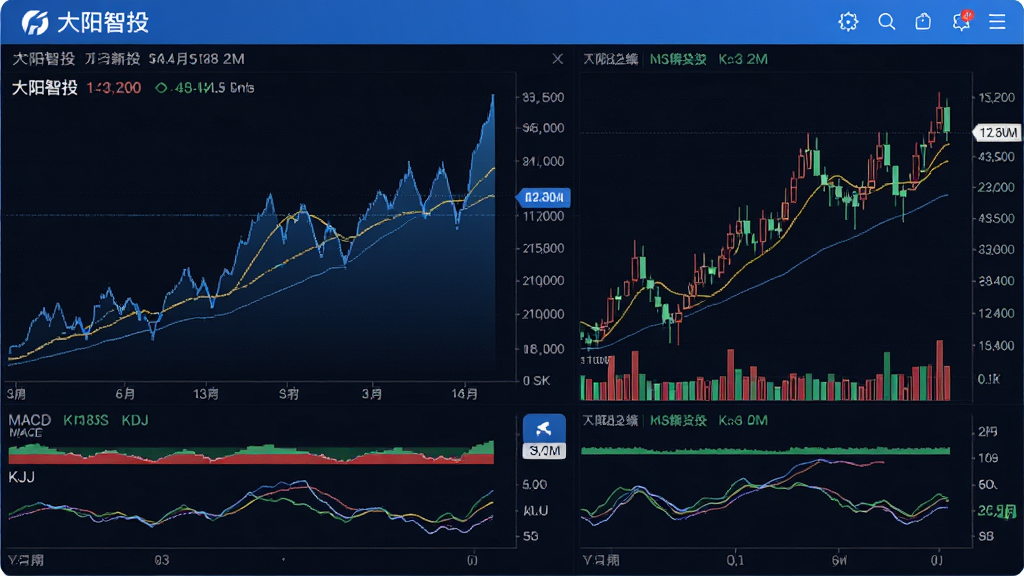
Task: Click the green Ko3 2M tab in top-right panel
Action: pos(743,59)
